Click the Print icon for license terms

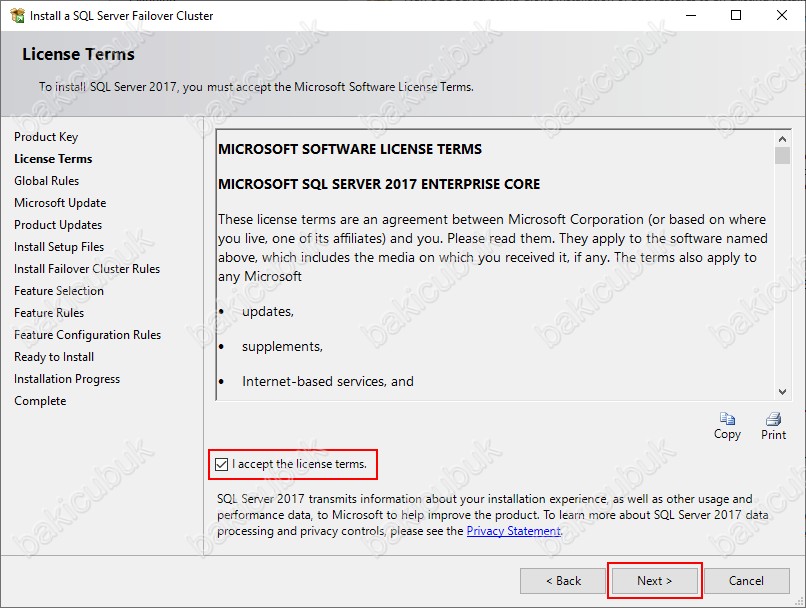[x=773, y=419]
